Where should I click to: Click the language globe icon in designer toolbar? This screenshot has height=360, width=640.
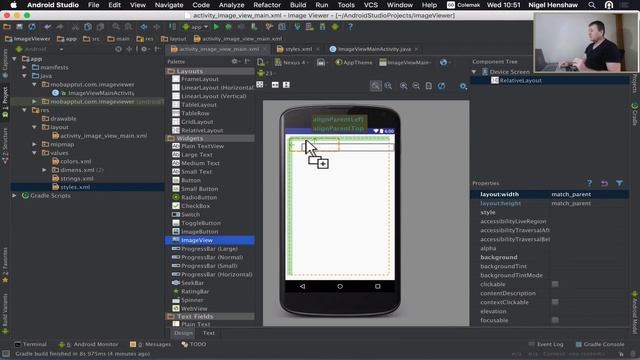444,62
